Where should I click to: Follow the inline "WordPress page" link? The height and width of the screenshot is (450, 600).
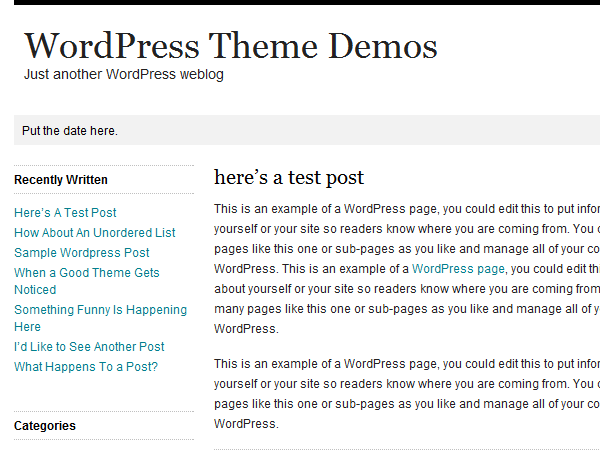(458, 269)
